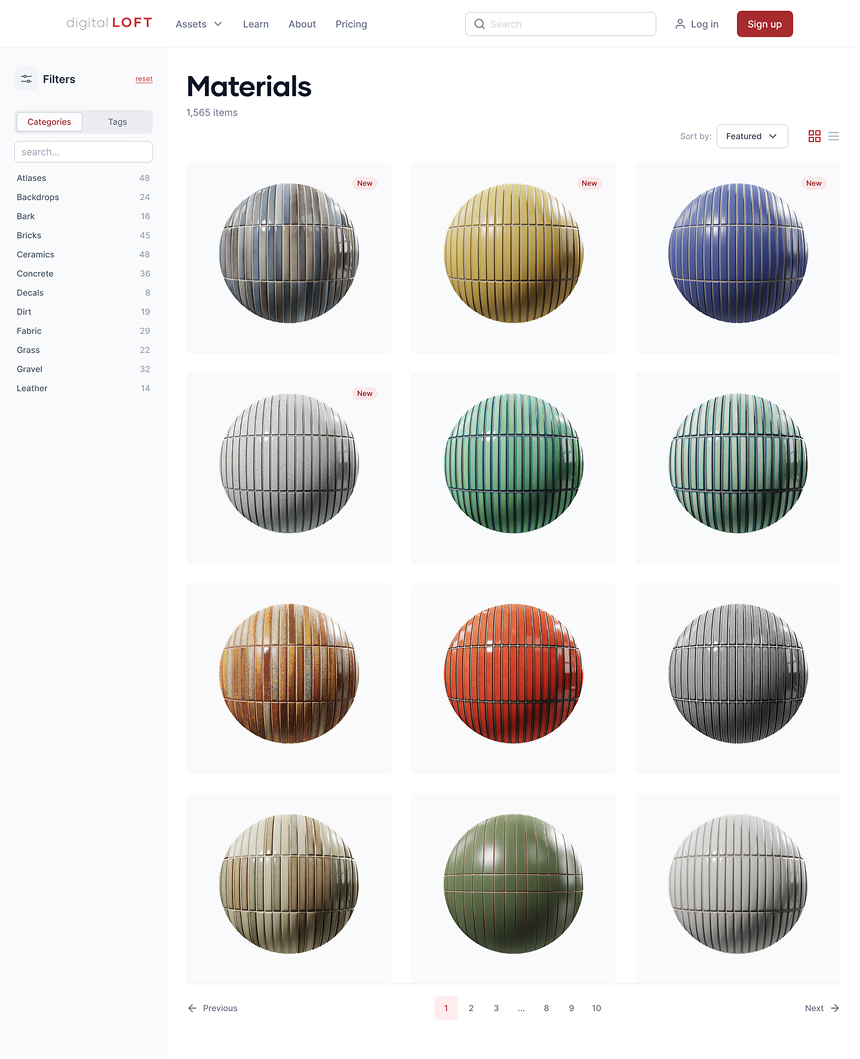860x1059 pixels.
Task: Open the yellow tile material thumbnail
Action: (513, 257)
